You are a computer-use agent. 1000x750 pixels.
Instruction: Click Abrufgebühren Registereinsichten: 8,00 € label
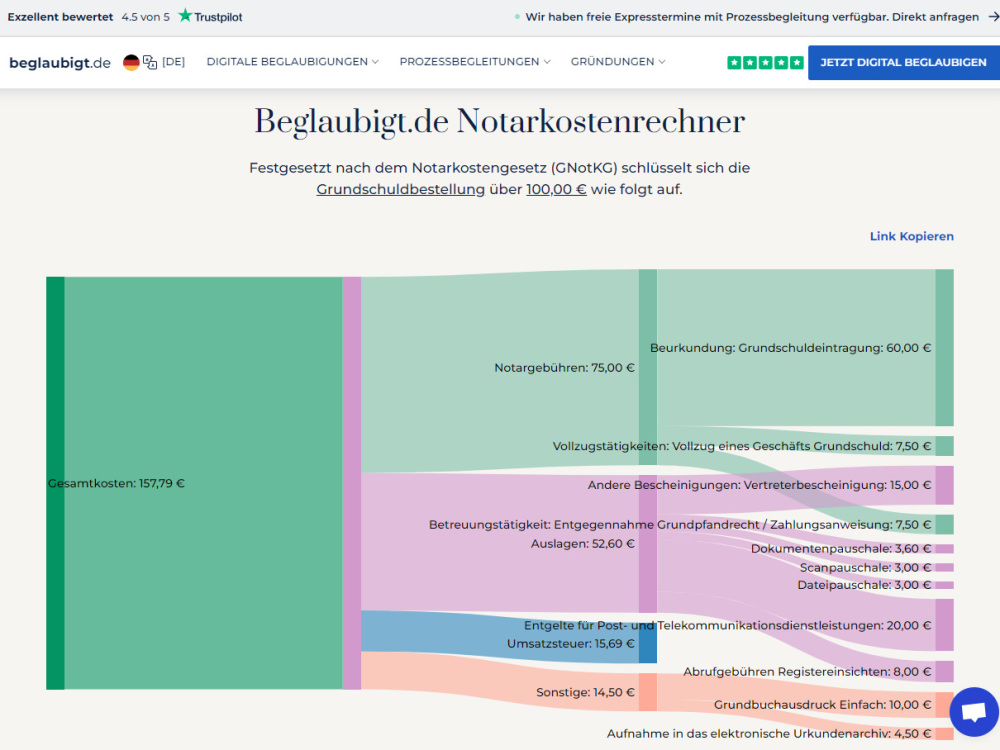coord(807,672)
